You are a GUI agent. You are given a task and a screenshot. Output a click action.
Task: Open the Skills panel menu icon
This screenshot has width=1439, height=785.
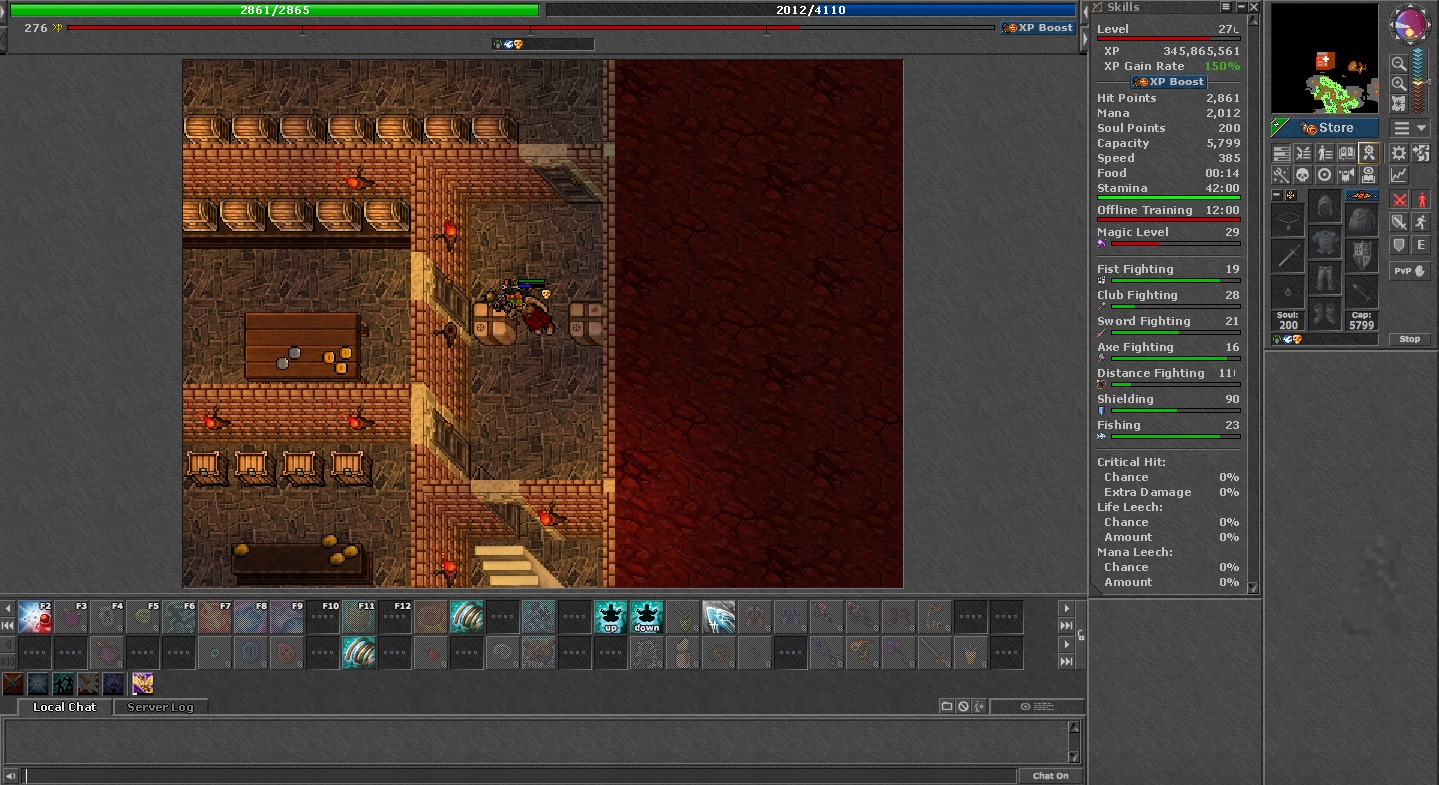pos(1225,7)
